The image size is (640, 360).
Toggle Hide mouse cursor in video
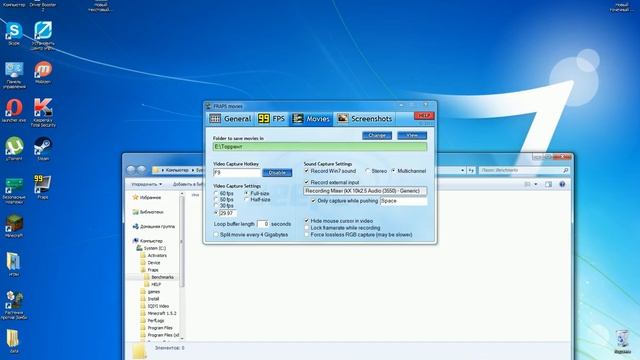[x=307, y=220]
